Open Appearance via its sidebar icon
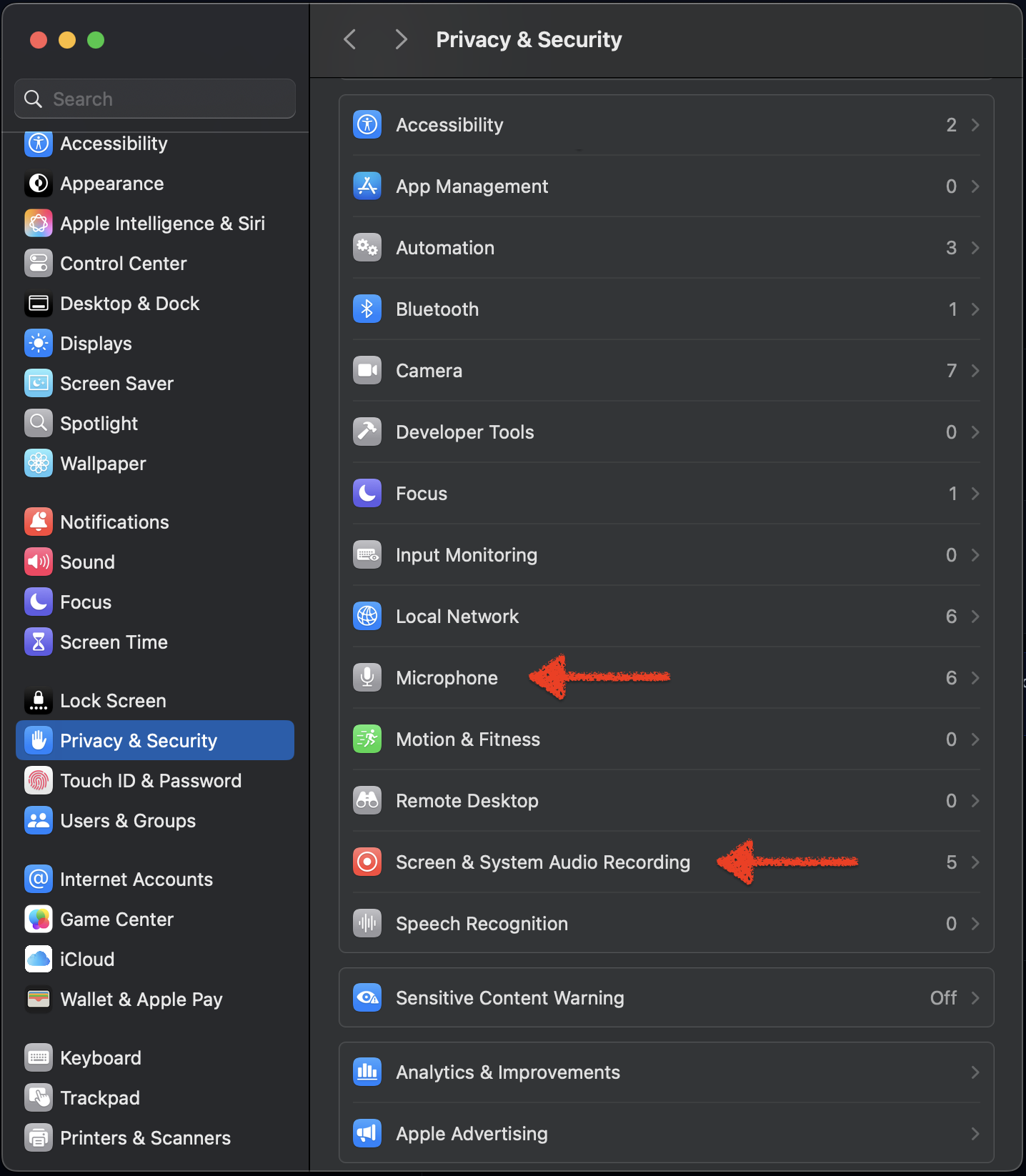The image size is (1026, 1176). click(39, 184)
